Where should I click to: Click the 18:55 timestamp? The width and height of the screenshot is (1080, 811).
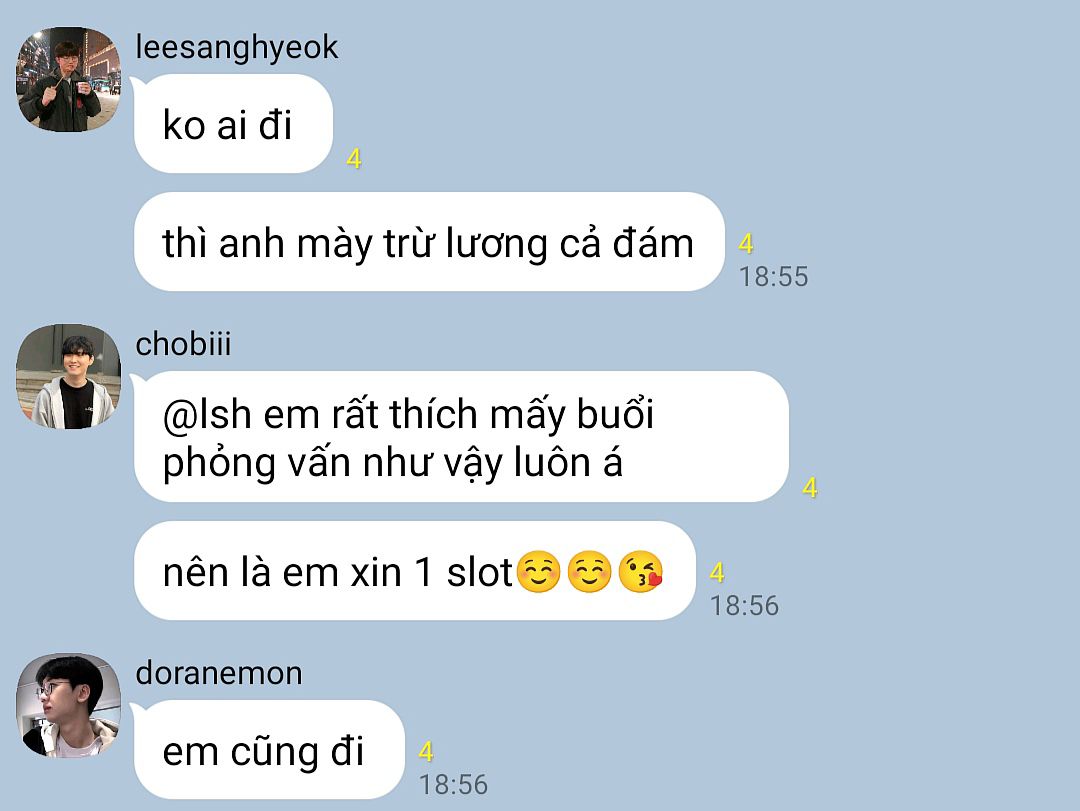pyautogui.click(x=773, y=277)
